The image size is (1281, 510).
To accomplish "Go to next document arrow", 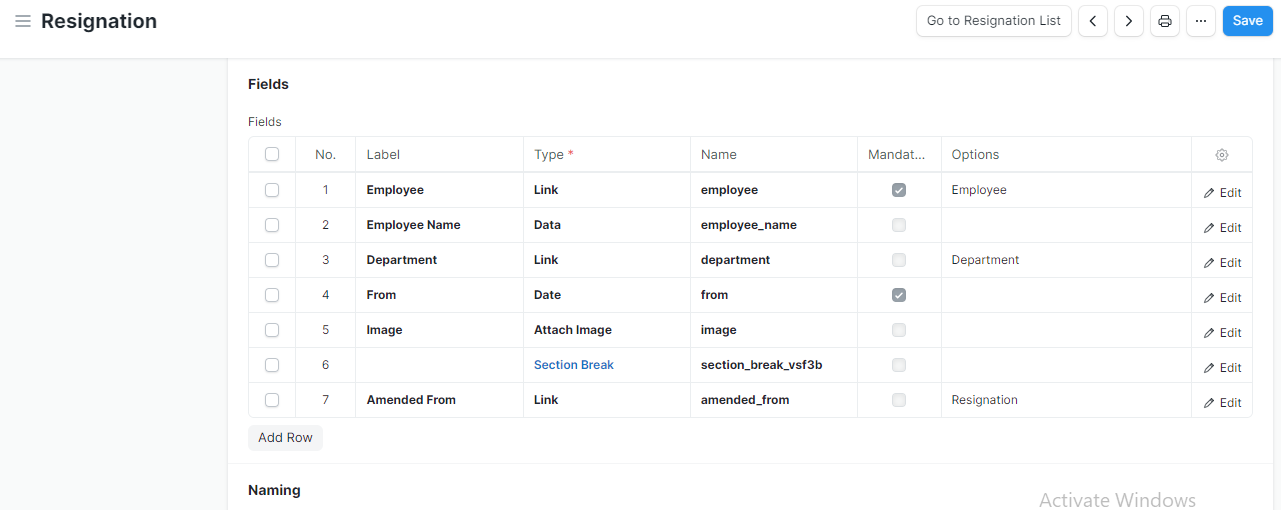I will 1128,21.
